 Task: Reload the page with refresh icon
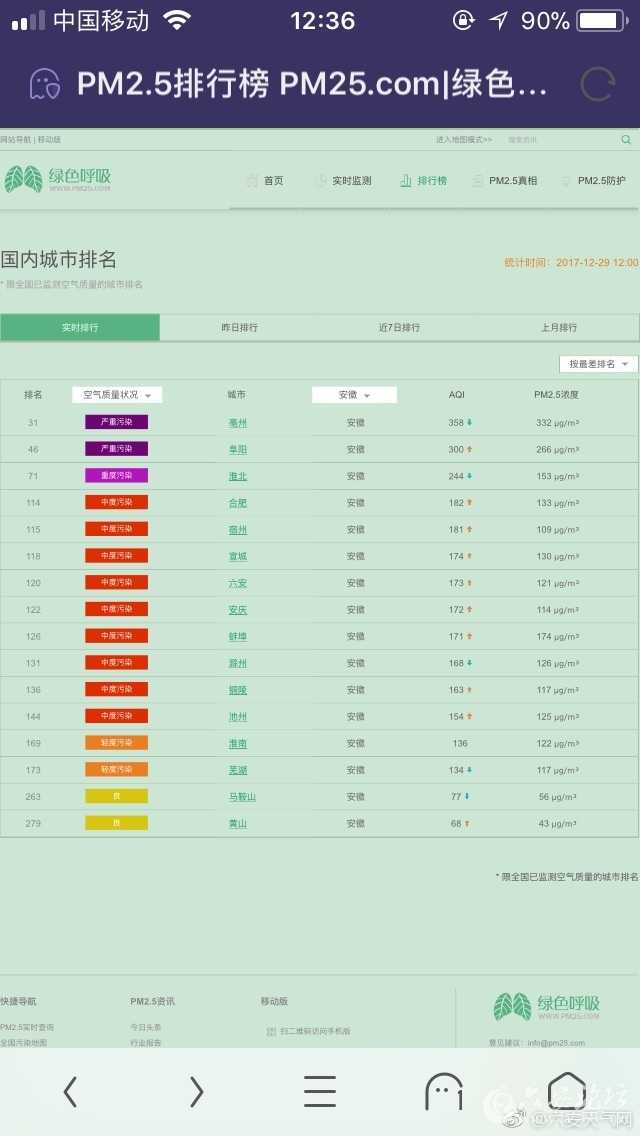597,85
